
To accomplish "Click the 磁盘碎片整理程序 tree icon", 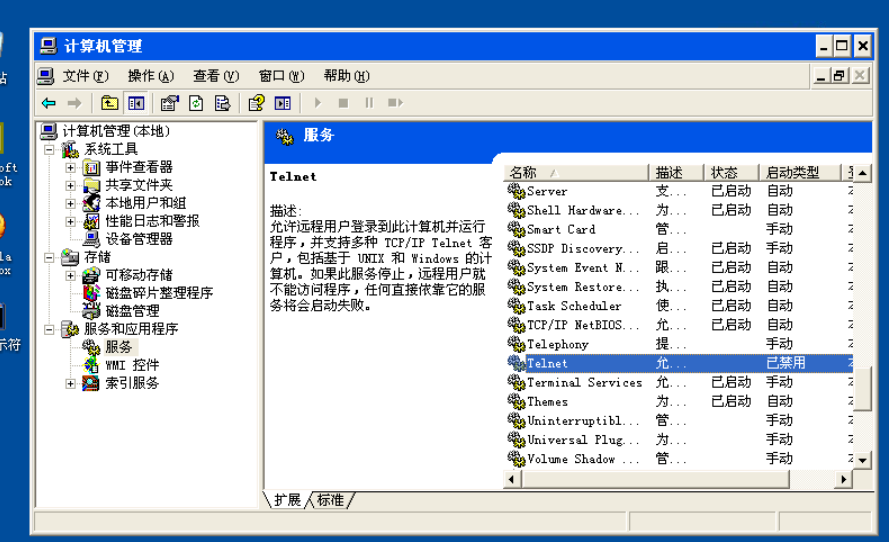I will coord(91,293).
